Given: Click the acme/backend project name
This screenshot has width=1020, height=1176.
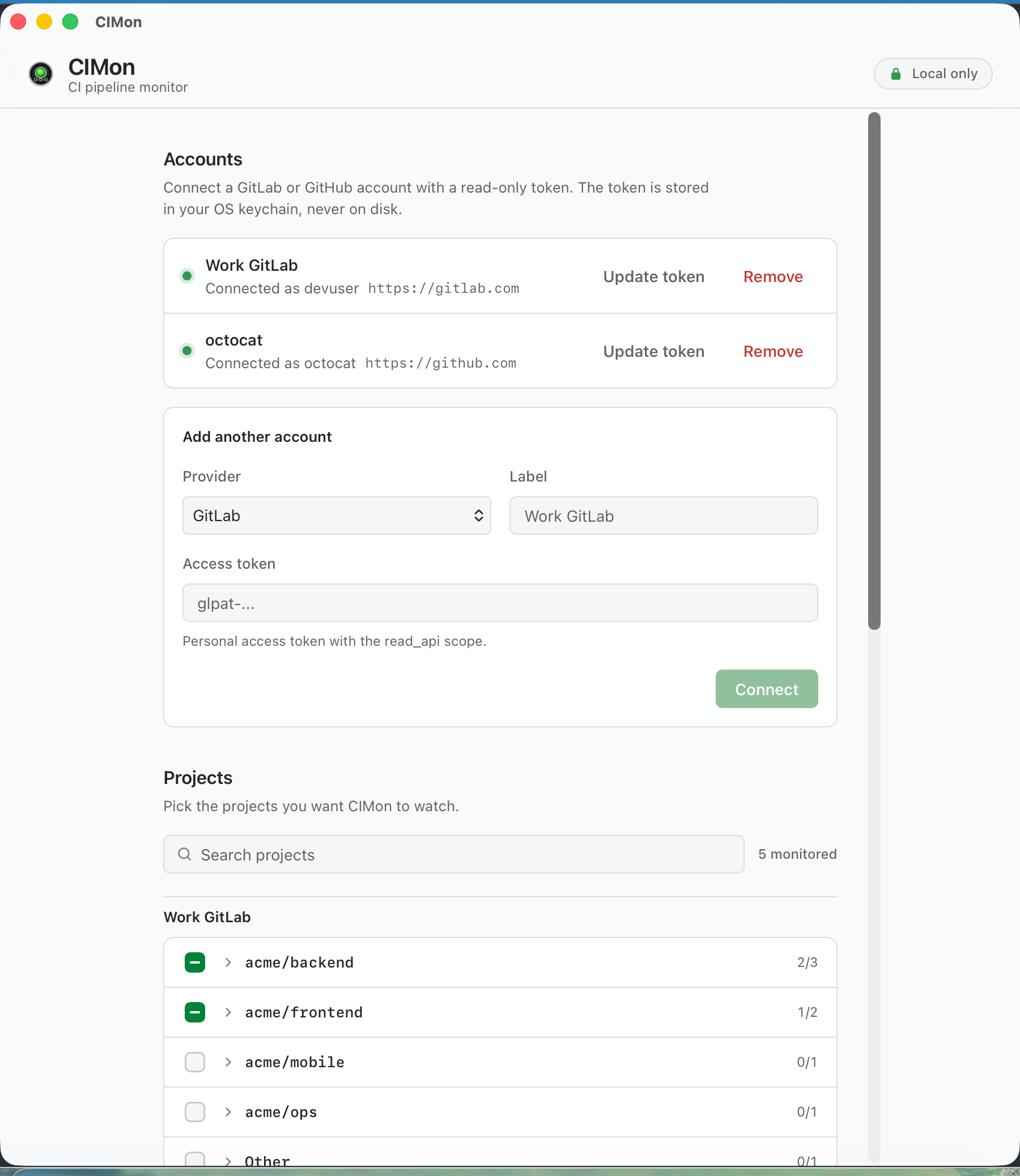Looking at the screenshot, I should [299, 962].
